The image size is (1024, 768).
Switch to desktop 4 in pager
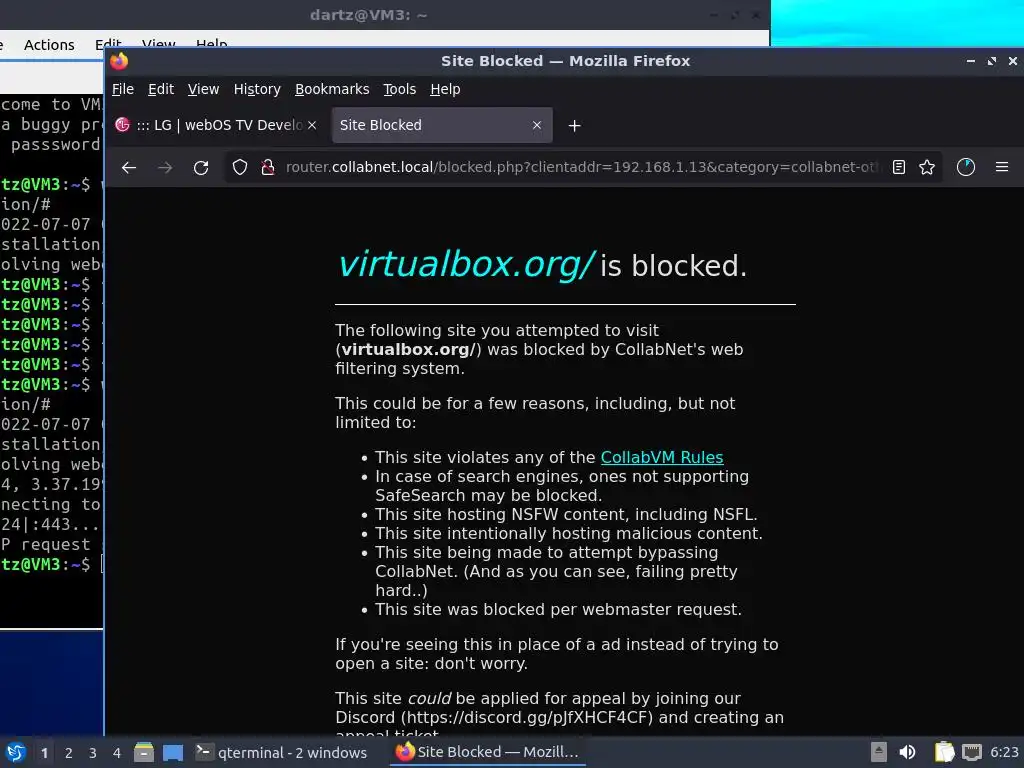(x=117, y=753)
